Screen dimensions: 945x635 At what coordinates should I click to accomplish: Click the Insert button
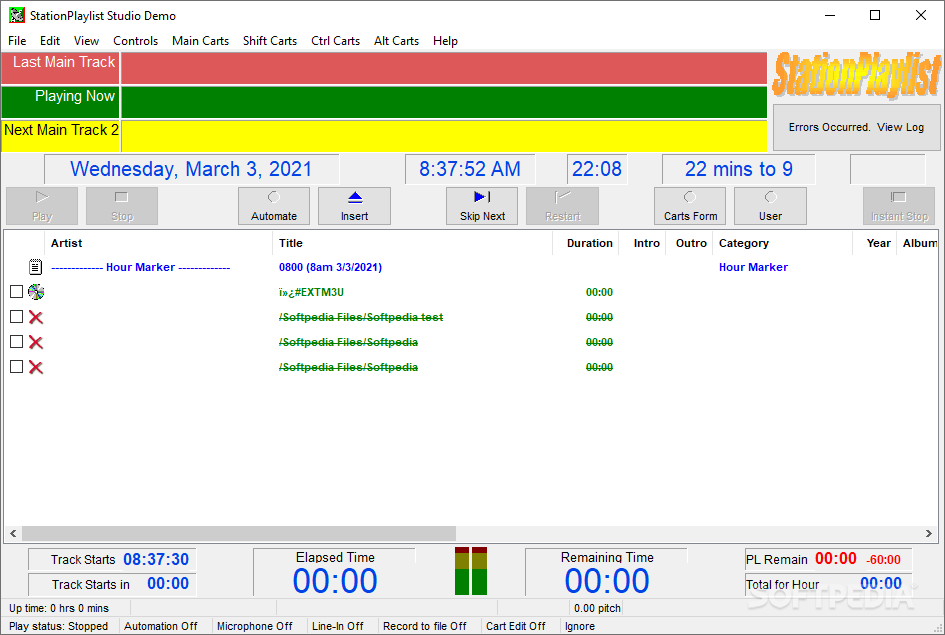[354, 206]
